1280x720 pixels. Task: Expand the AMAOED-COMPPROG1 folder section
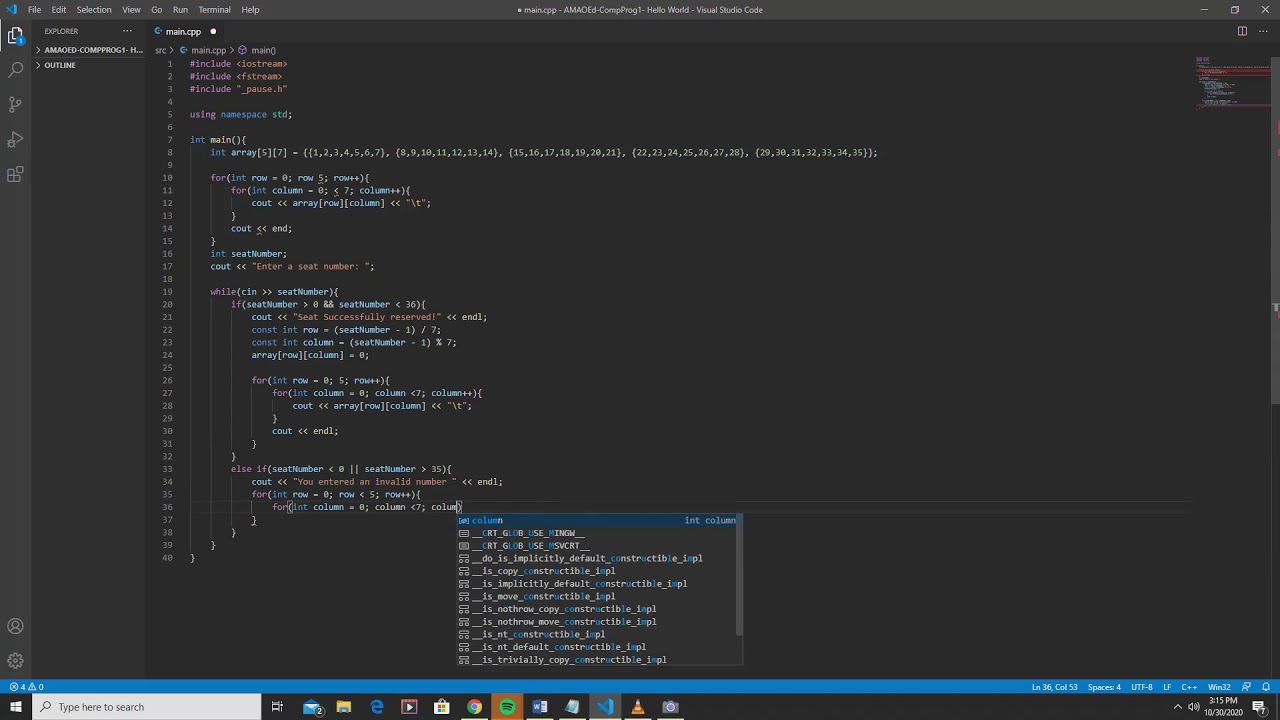pyautogui.click(x=90, y=50)
